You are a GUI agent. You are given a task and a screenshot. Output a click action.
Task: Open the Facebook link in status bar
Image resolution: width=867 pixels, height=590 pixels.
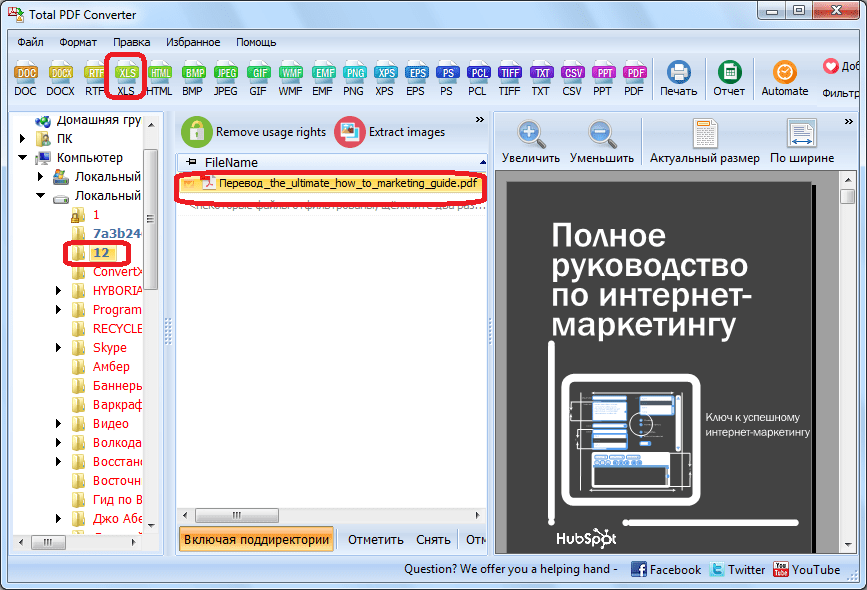[x=665, y=570]
